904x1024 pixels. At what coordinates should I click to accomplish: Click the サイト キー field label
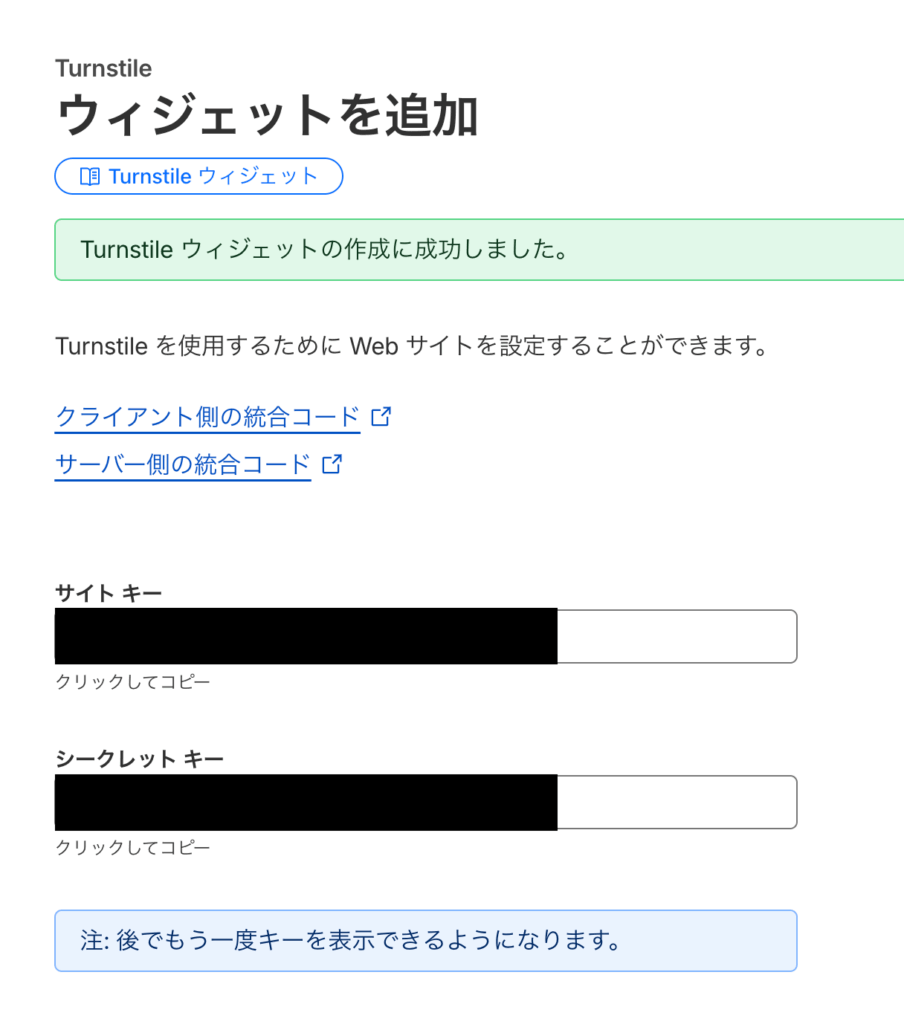(108, 594)
